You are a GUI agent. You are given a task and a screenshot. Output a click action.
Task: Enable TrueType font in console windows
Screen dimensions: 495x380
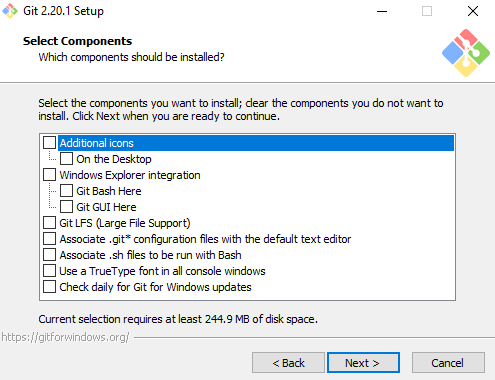49,271
